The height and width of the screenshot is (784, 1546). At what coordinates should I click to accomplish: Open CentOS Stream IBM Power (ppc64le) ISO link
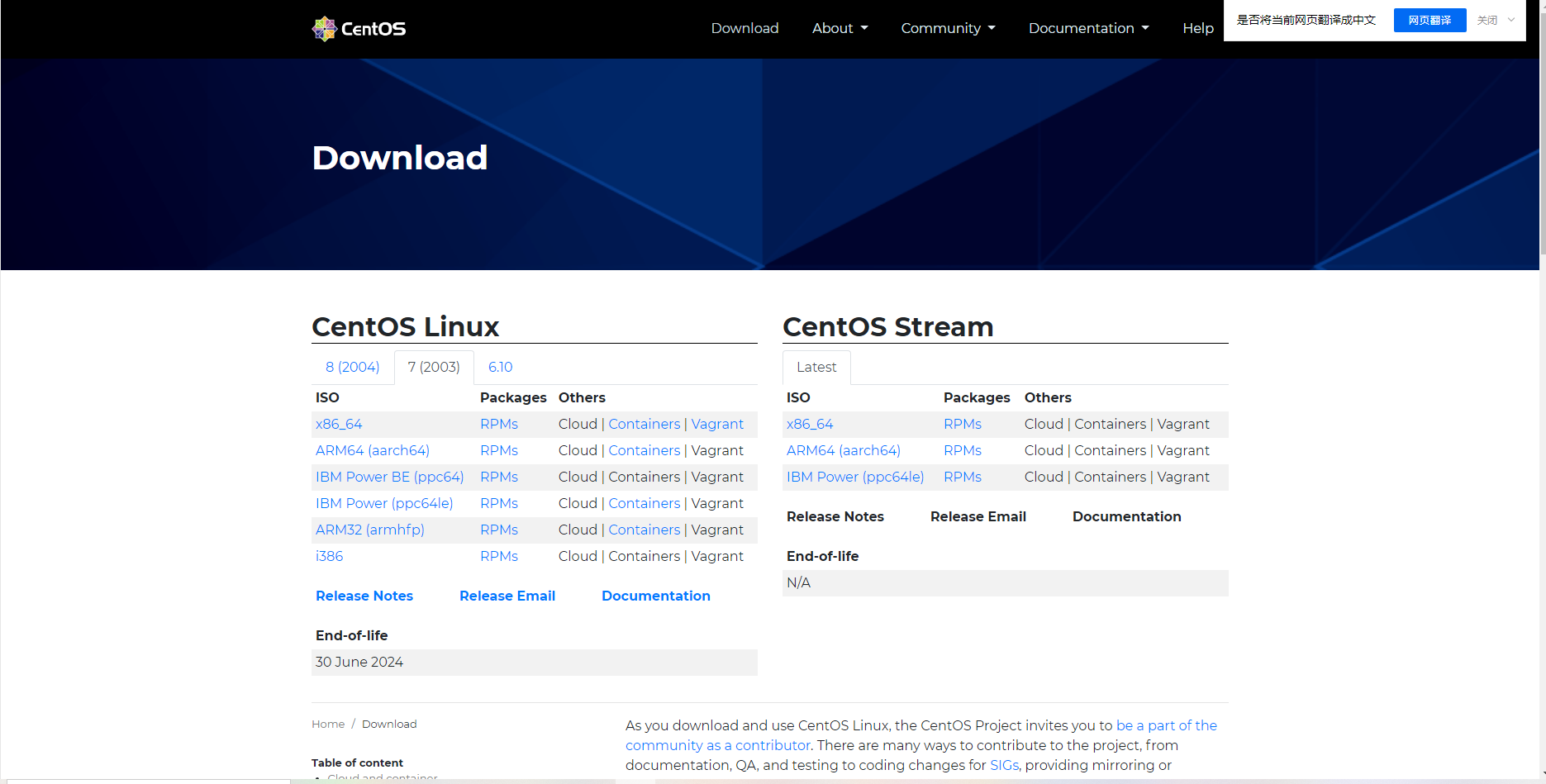coord(855,477)
